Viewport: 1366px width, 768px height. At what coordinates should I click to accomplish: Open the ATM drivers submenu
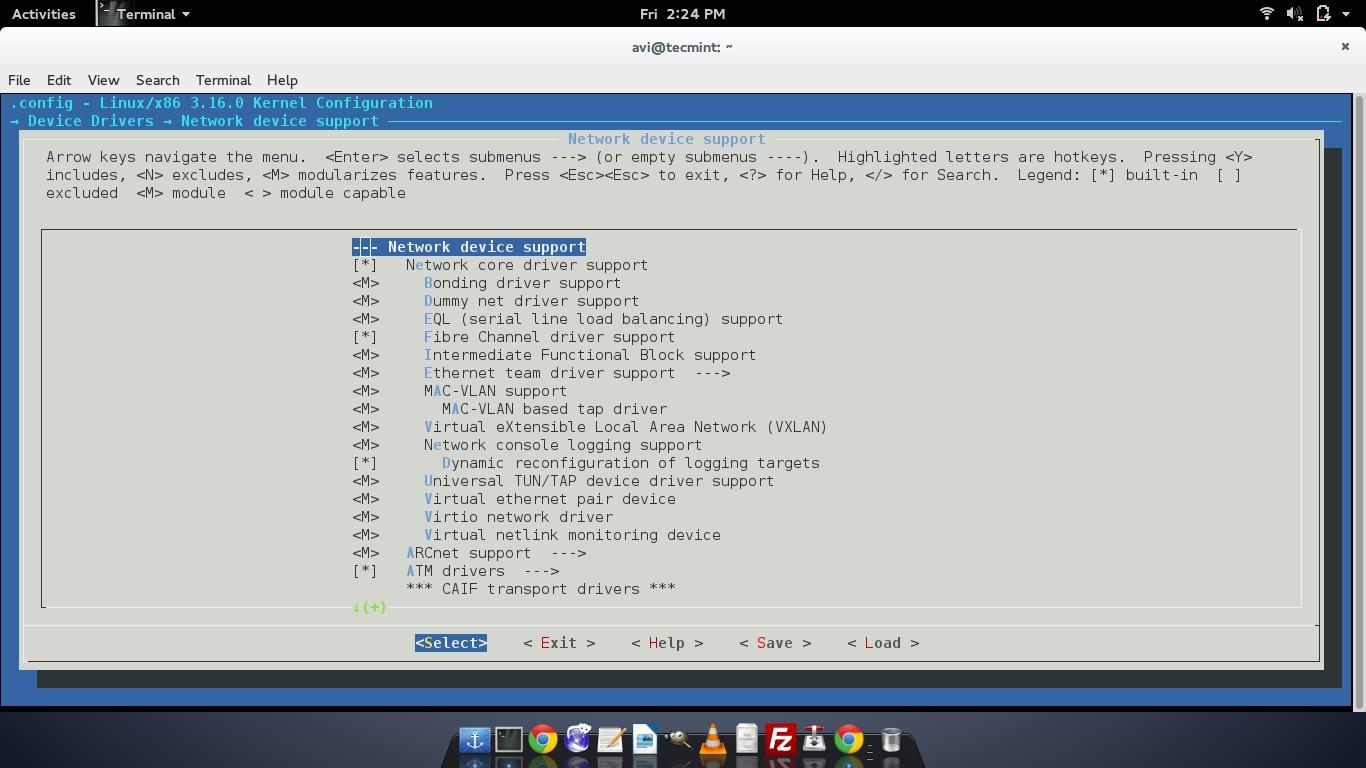[x=482, y=571]
